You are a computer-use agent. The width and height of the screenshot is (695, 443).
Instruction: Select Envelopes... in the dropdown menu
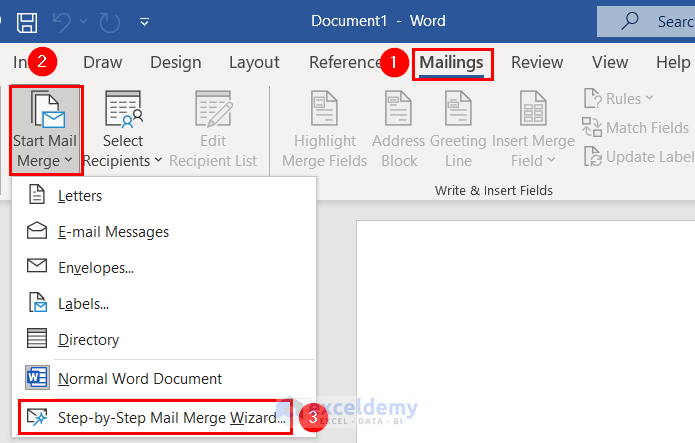pyautogui.click(x=164, y=267)
